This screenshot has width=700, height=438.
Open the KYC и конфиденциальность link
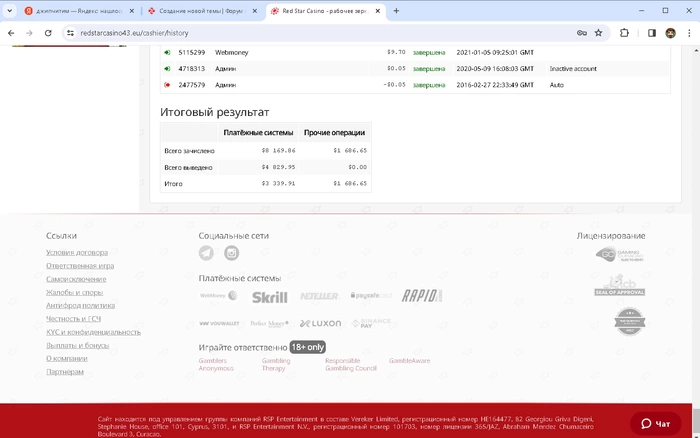tap(93, 332)
